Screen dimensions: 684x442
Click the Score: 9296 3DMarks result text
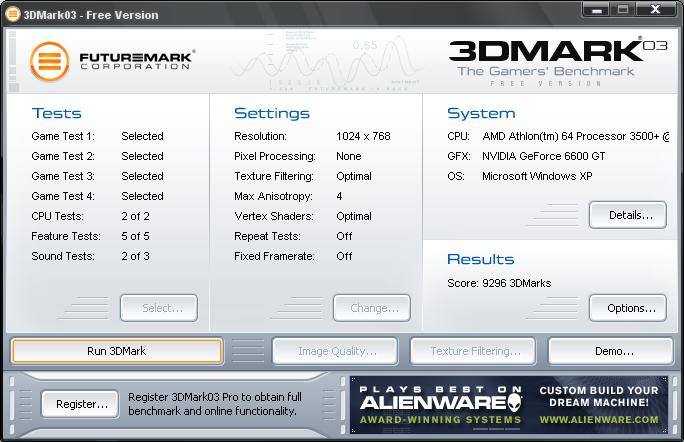point(499,283)
